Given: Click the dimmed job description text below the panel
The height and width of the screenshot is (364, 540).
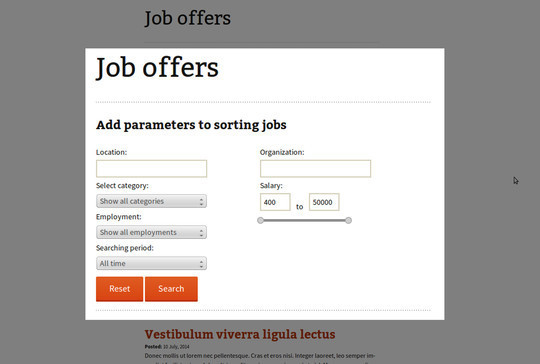Looking at the screenshot, I should coord(260,358).
